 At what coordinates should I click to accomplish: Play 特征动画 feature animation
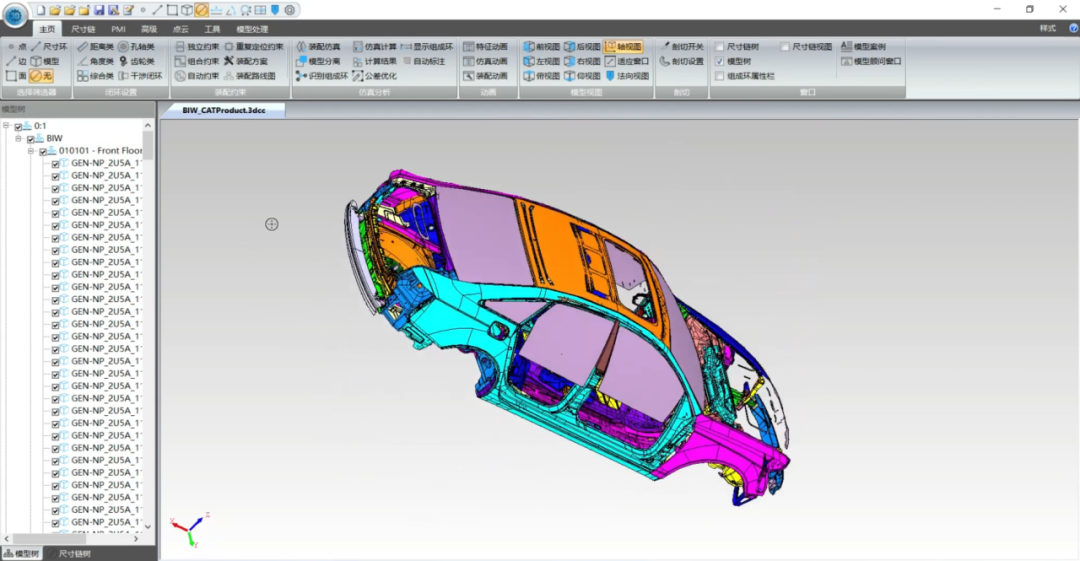point(486,47)
